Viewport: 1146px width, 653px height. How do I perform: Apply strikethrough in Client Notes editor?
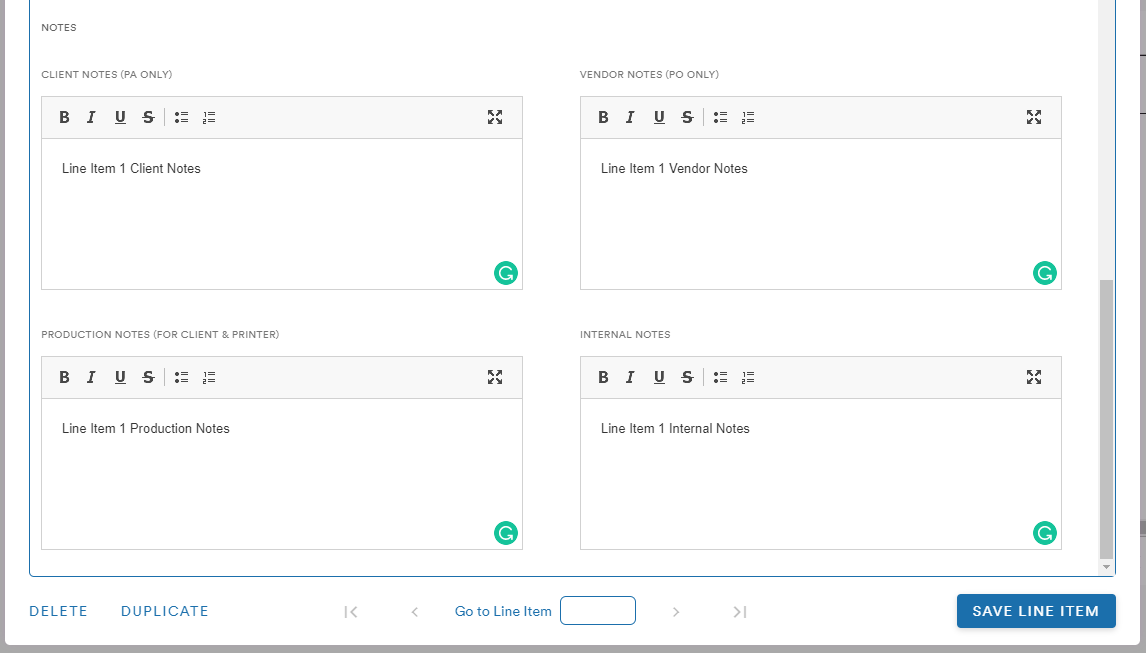(x=148, y=117)
